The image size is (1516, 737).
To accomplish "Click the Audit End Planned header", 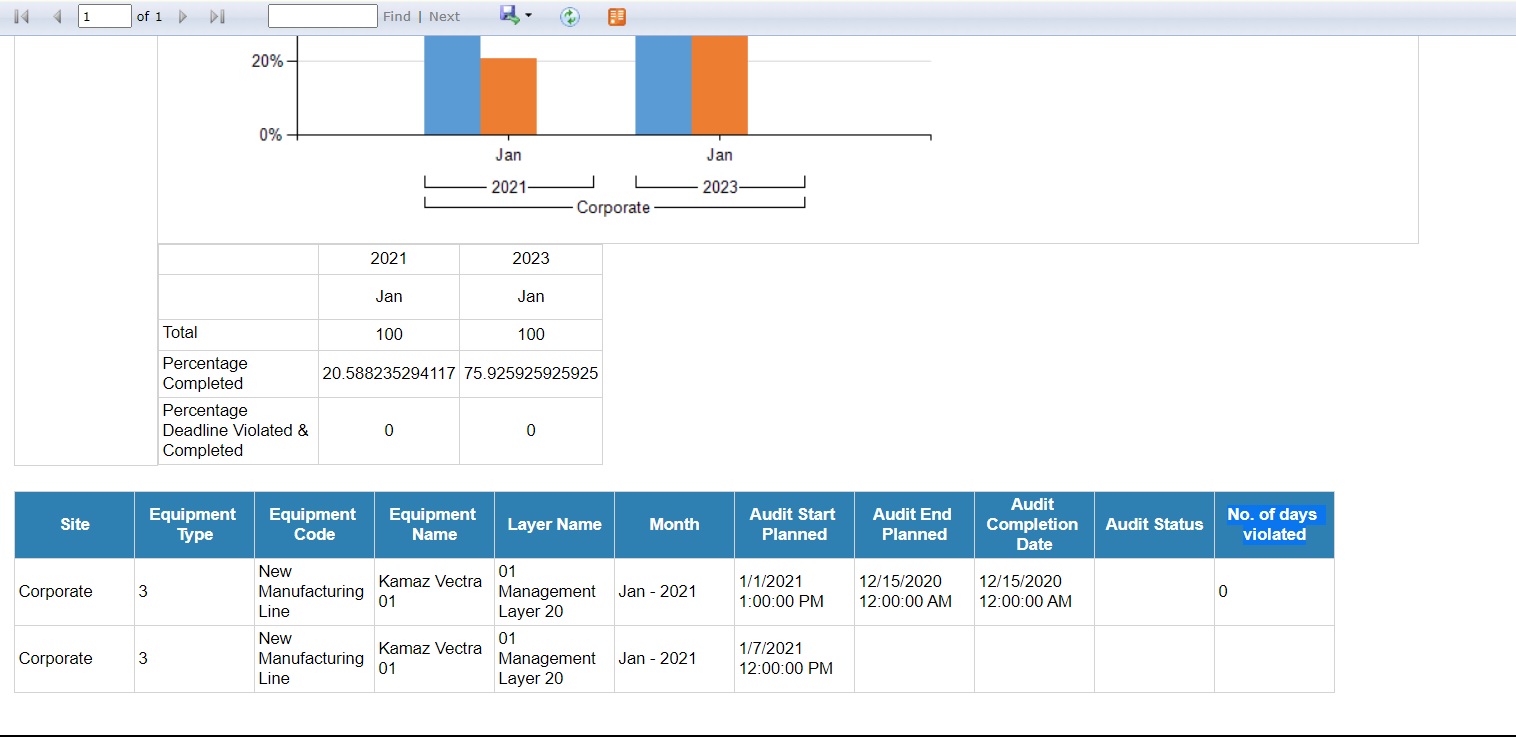I will coord(914,525).
